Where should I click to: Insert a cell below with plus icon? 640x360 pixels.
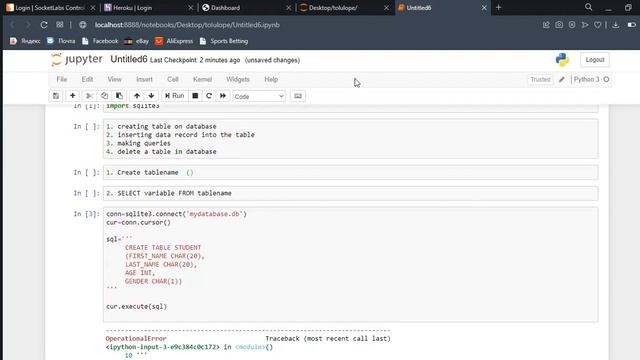coord(72,96)
